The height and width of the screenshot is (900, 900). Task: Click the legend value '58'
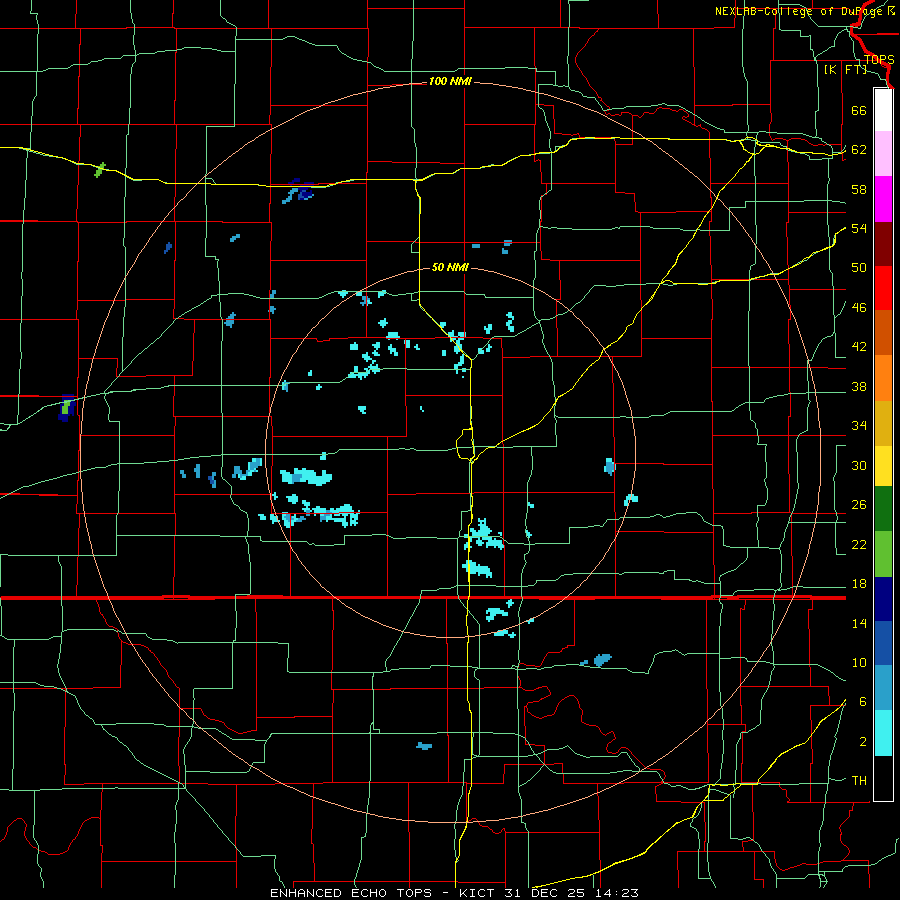tap(859, 189)
